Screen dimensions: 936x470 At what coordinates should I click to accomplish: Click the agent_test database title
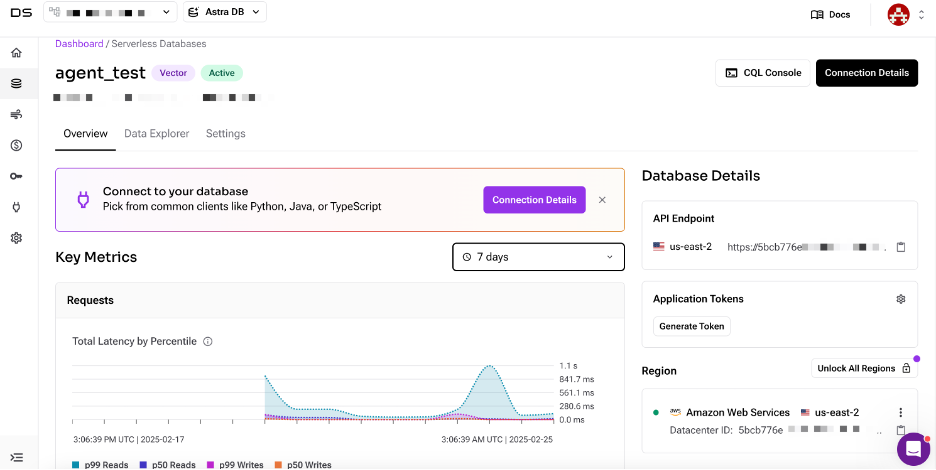(100, 73)
